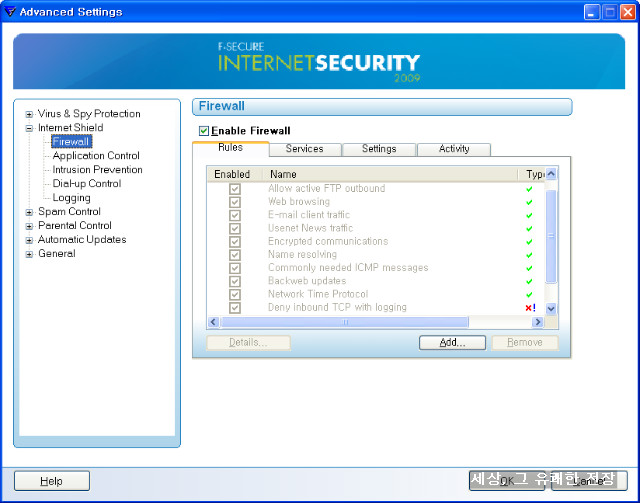
Task: Select the Encrypted communications rule name
Action: click(x=328, y=241)
